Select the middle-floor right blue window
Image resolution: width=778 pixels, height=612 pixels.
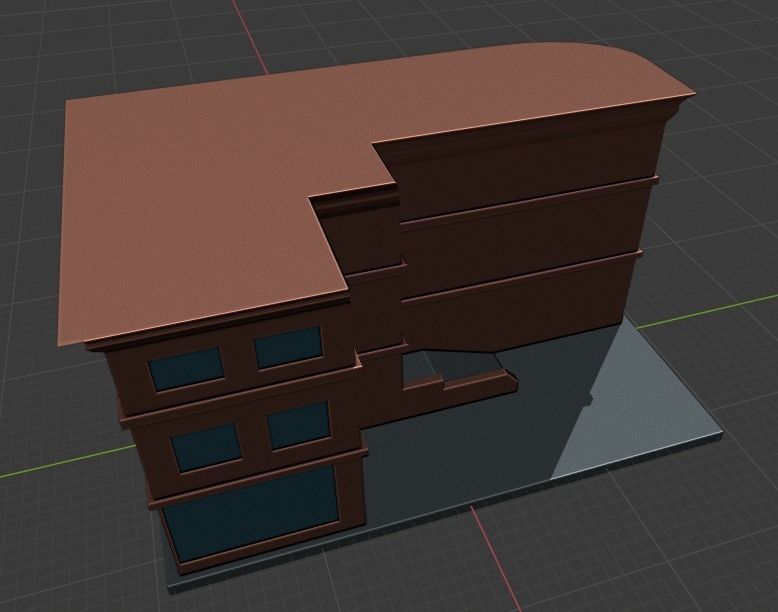click(299, 425)
